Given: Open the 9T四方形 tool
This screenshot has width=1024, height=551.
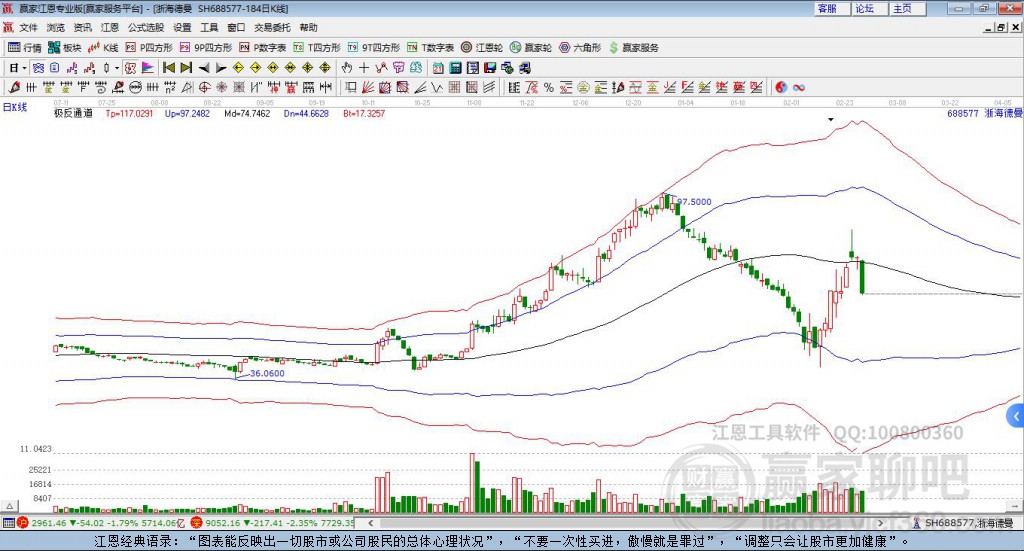Looking at the screenshot, I should pos(374,48).
